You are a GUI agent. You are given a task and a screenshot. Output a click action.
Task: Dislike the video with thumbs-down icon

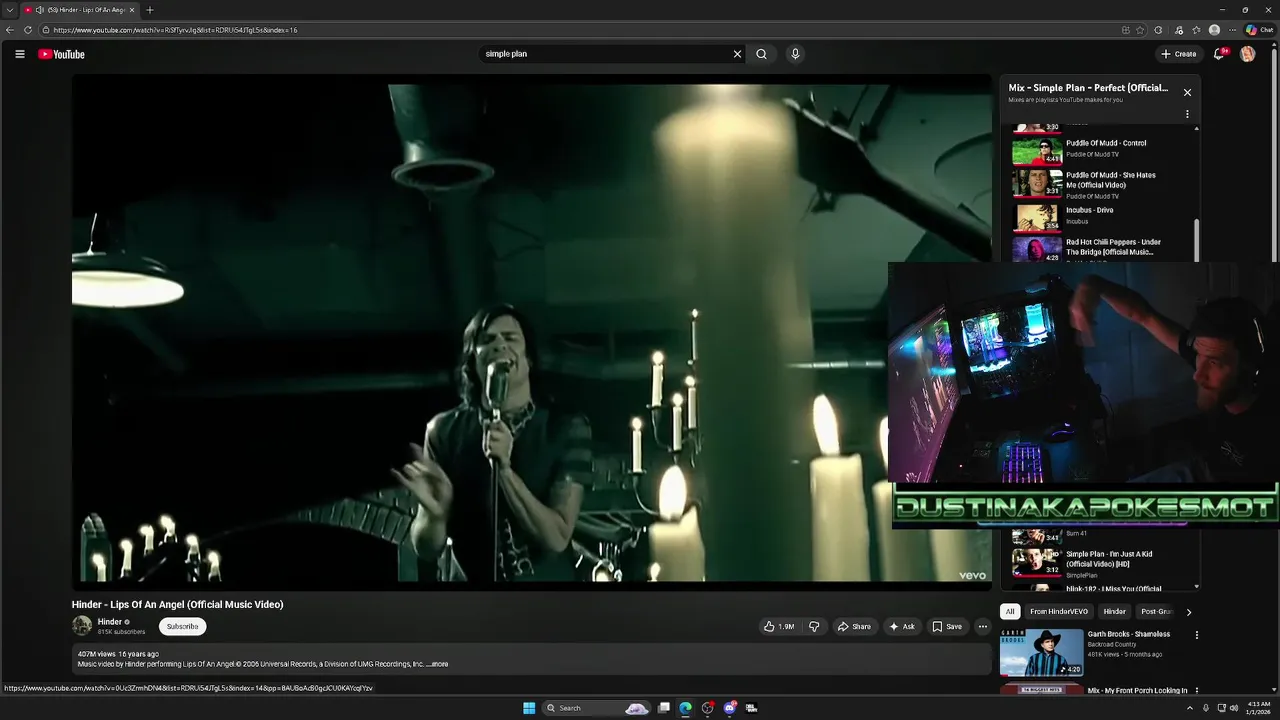coord(814,627)
